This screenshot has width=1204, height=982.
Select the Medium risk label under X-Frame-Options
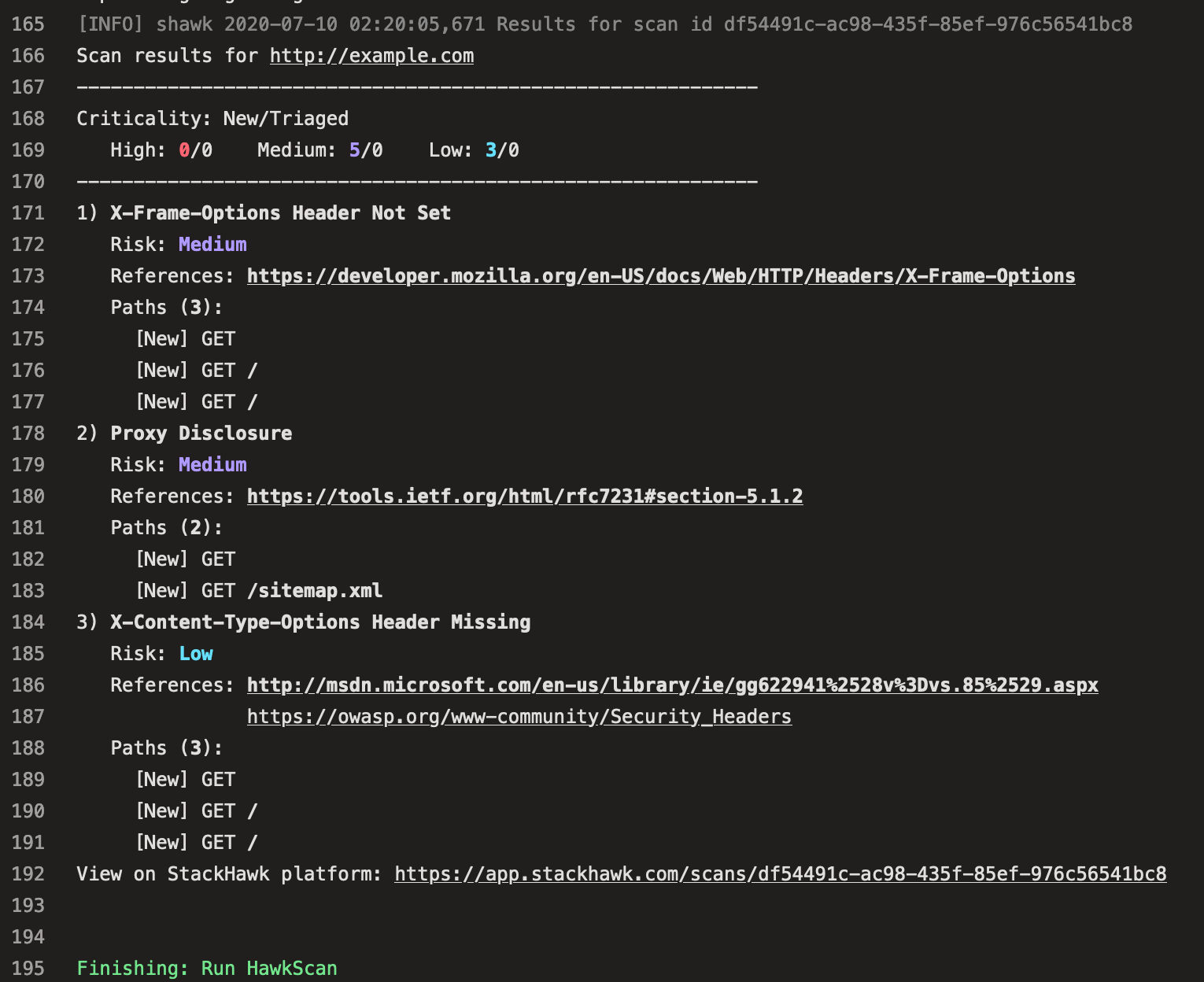click(212, 244)
